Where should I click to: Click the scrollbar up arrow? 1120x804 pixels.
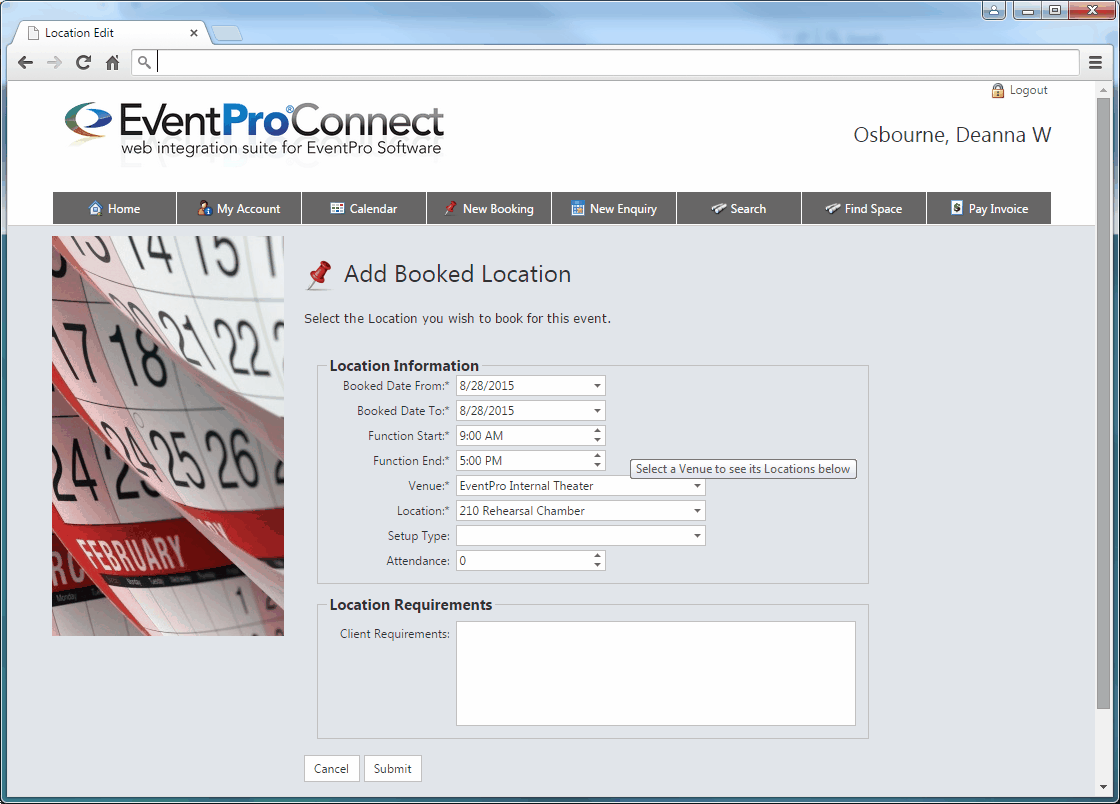coord(1104,90)
